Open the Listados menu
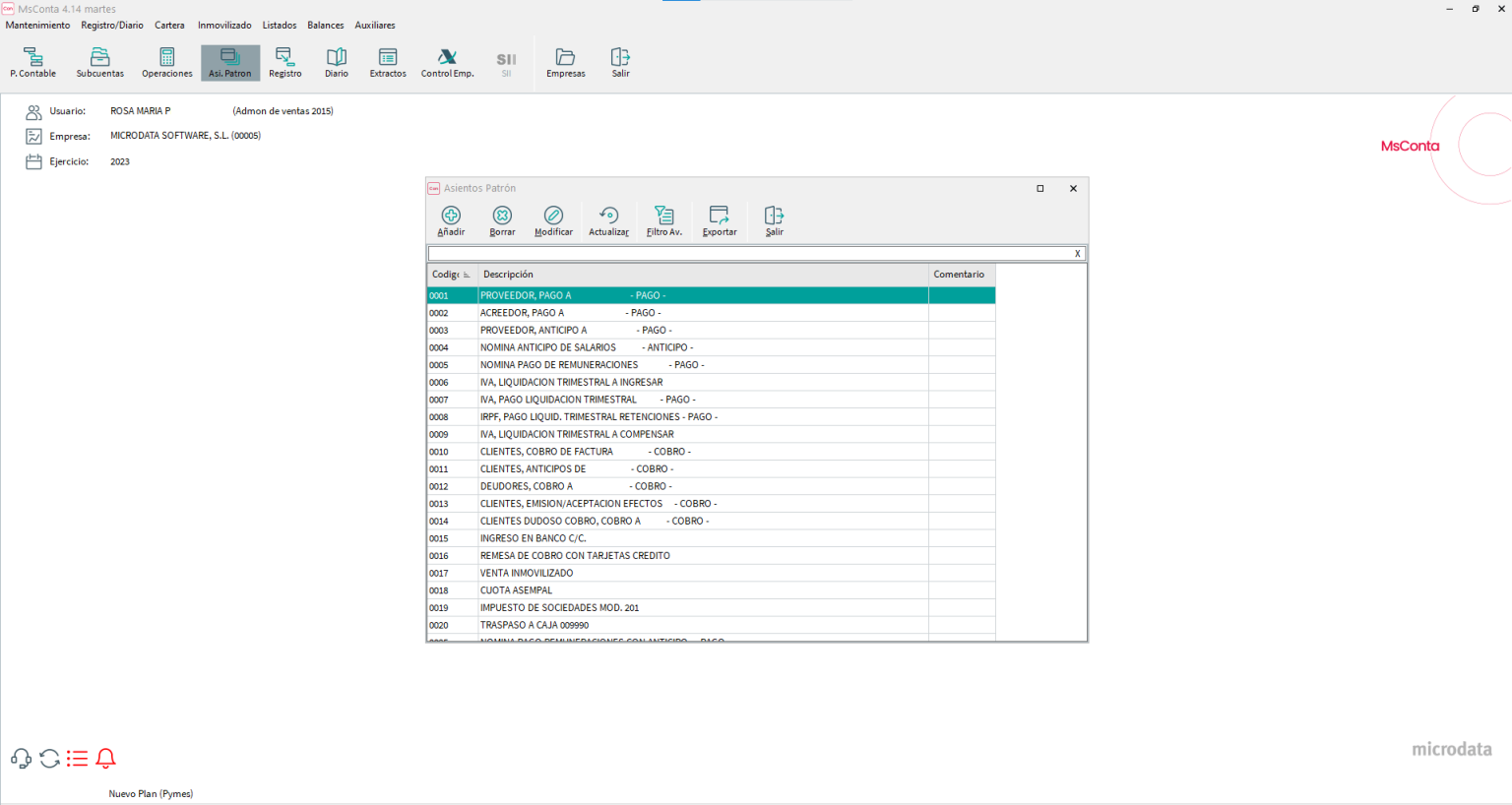The width and height of the screenshot is (1512, 805). click(x=280, y=26)
